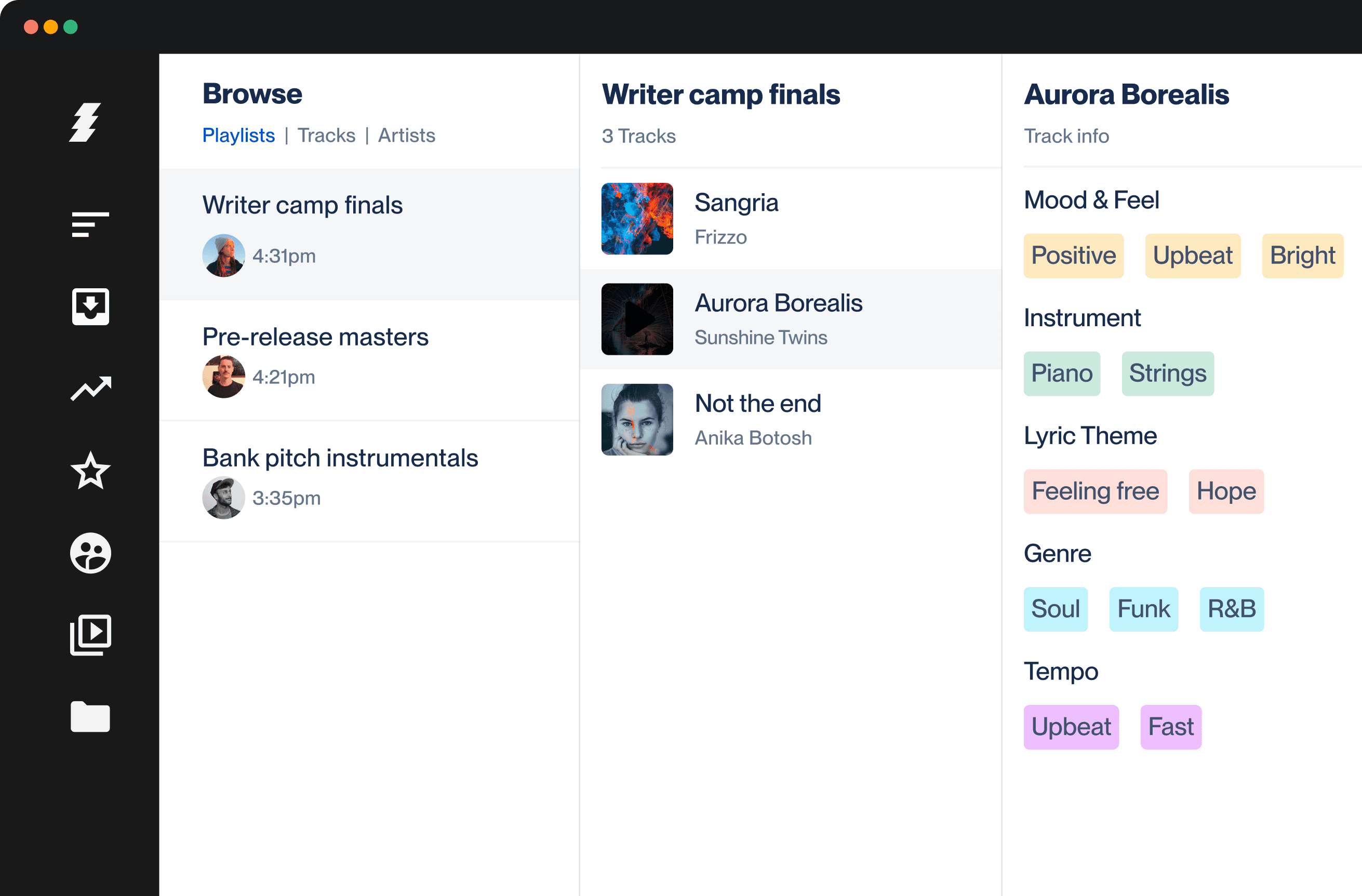The width and height of the screenshot is (1362, 896).
Task: Click the lightning bolt logo icon
Action: (86, 122)
